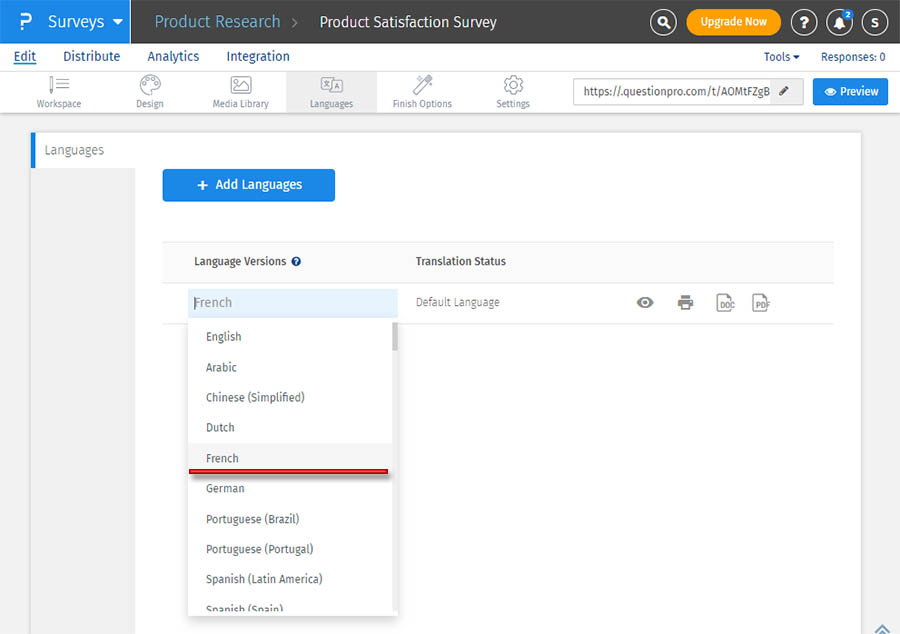This screenshot has width=900, height=634.
Task: Select the Languages side panel tab
Action: coord(83,150)
